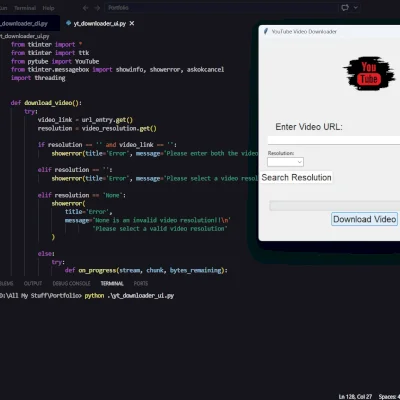Open the Resolution combo box
Screen dimensions: 400x400
point(285,162)
